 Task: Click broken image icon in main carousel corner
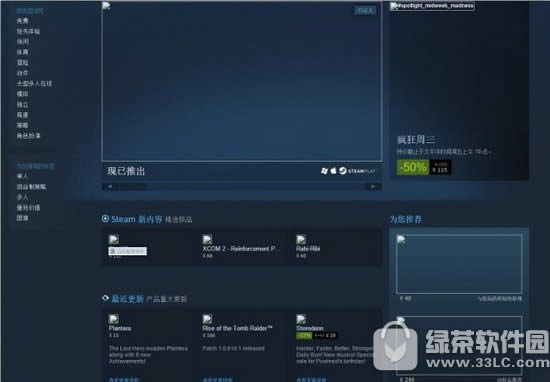106,6
